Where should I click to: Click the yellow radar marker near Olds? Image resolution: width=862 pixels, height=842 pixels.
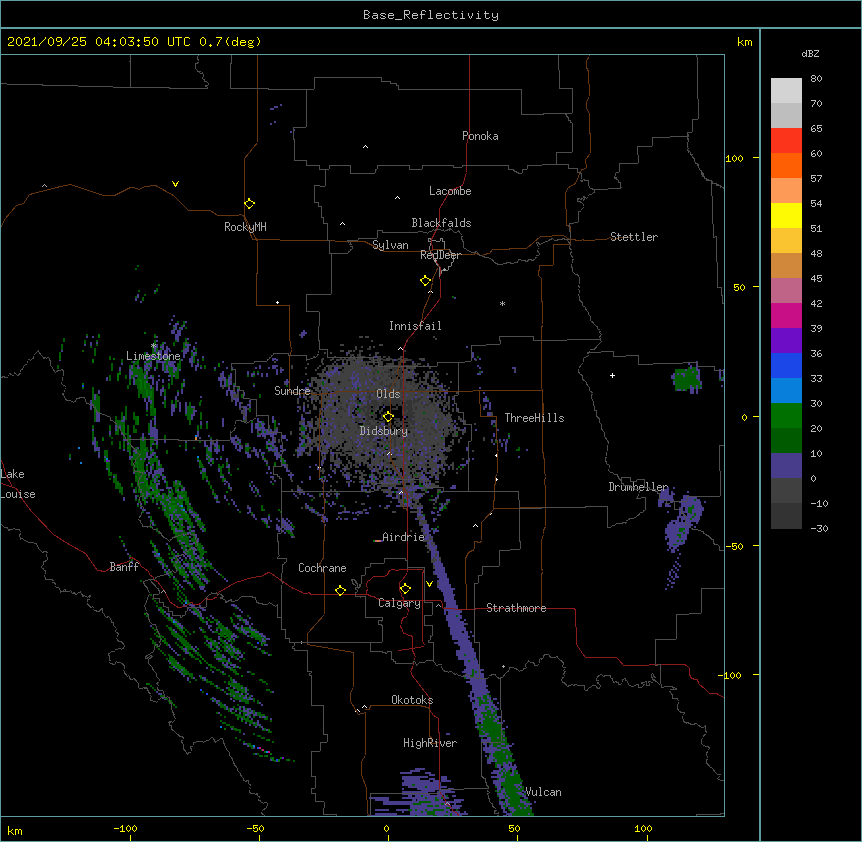[x=388, y=416]
